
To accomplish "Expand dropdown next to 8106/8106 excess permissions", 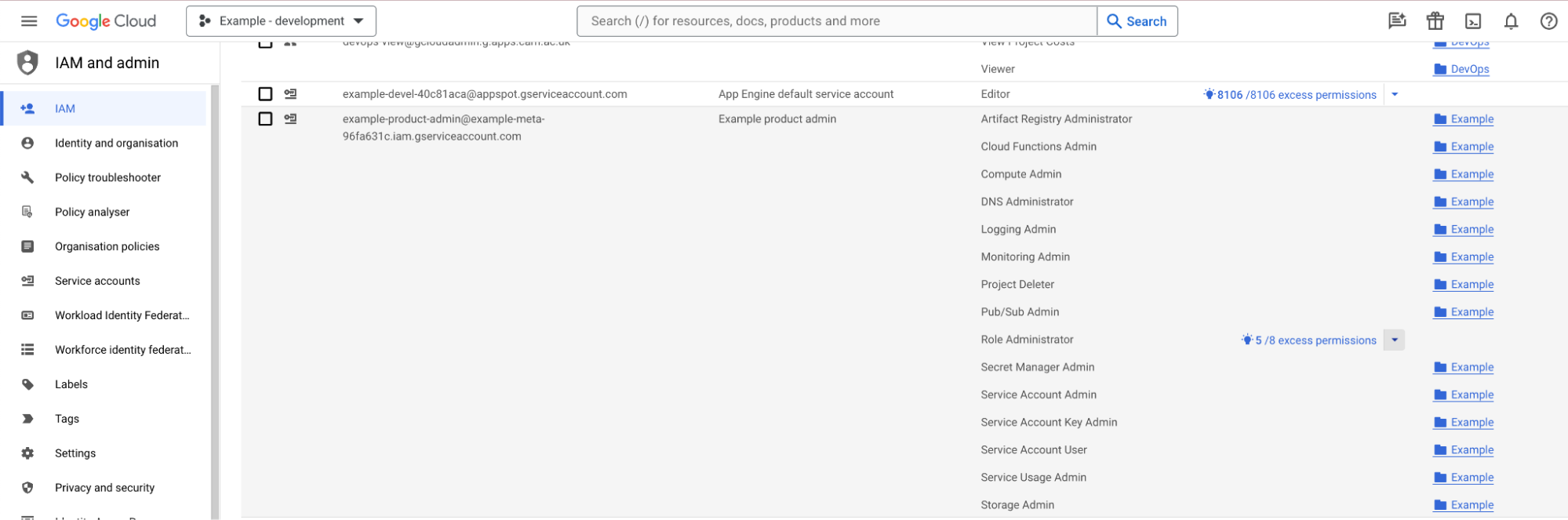I will (x=1395, y=95).
